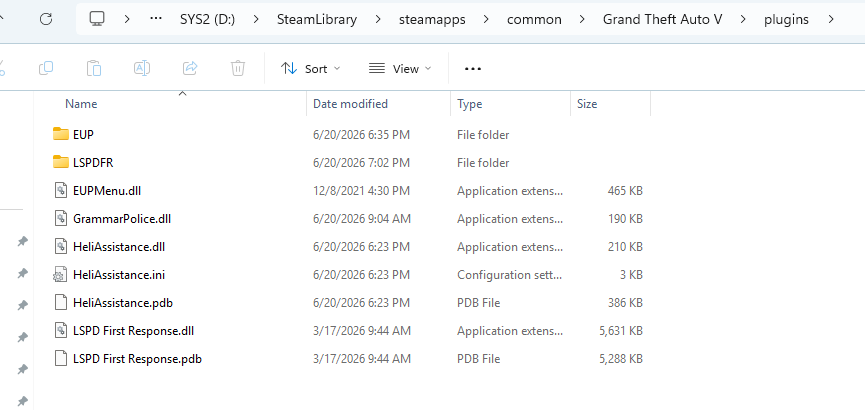Click the 465 KB size cell

(x=625, y=191)
